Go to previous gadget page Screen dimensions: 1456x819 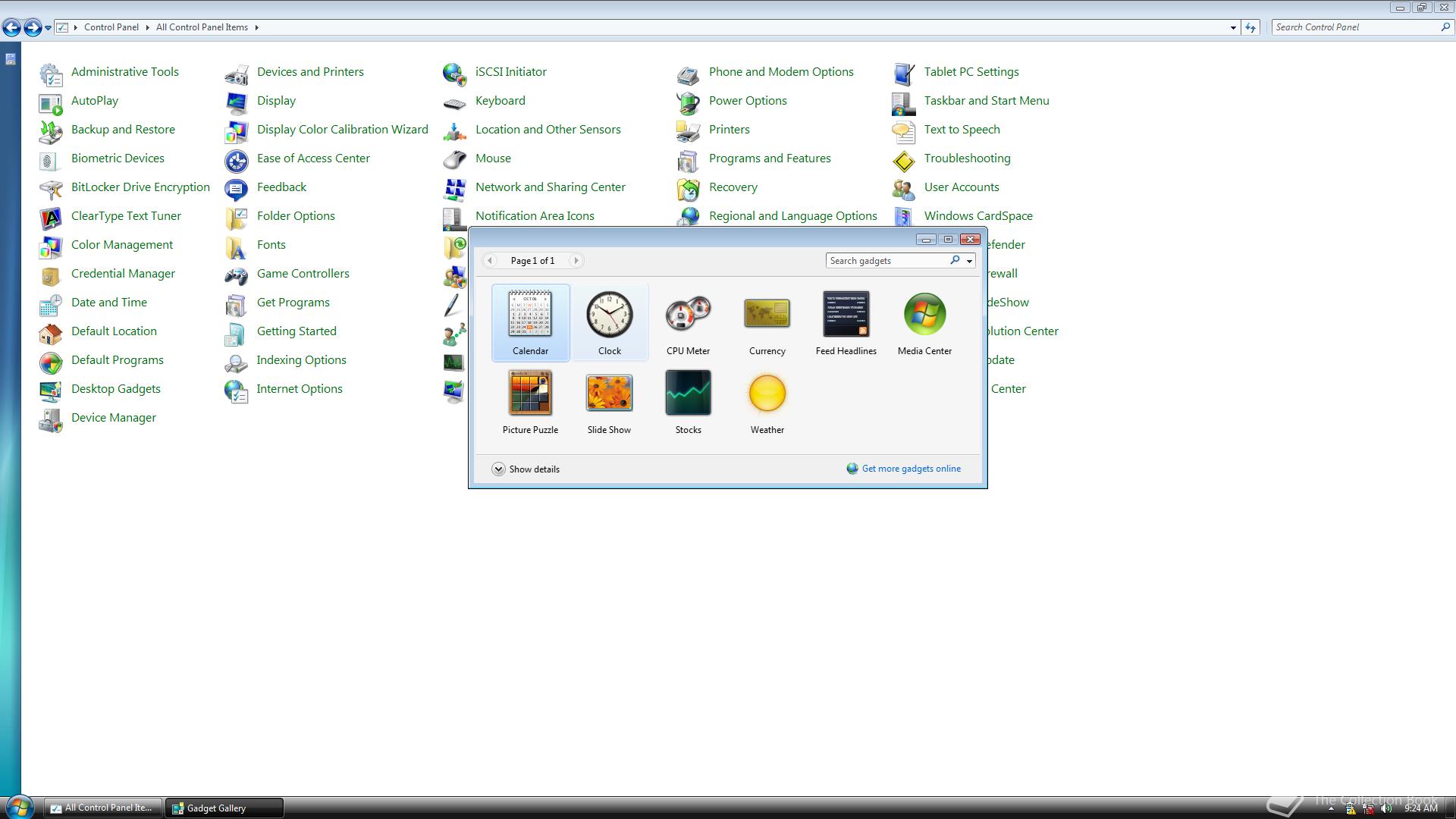pyautogui.click(x=490, y=260)
